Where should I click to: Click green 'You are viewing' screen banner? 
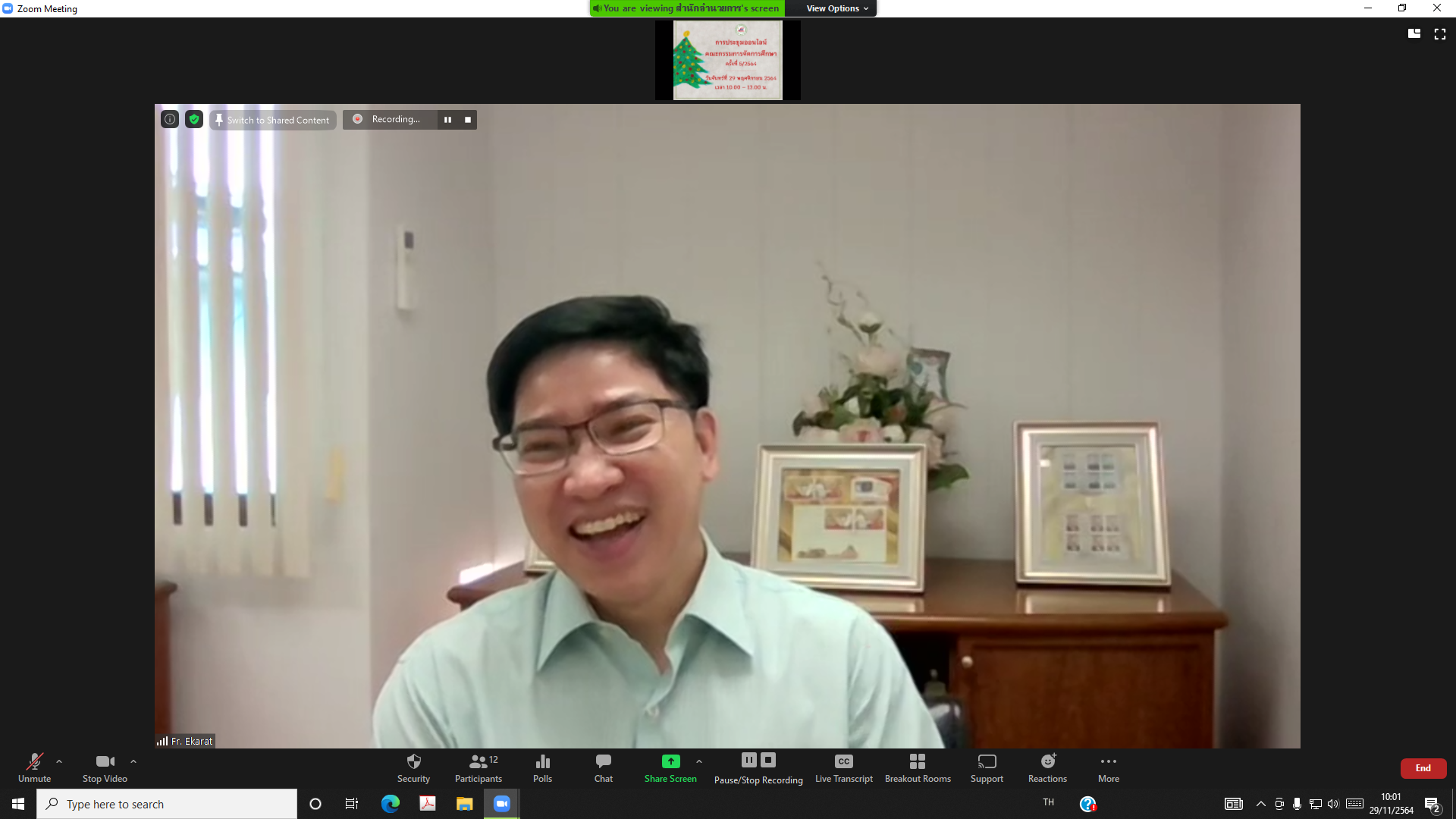coord(687,8)
